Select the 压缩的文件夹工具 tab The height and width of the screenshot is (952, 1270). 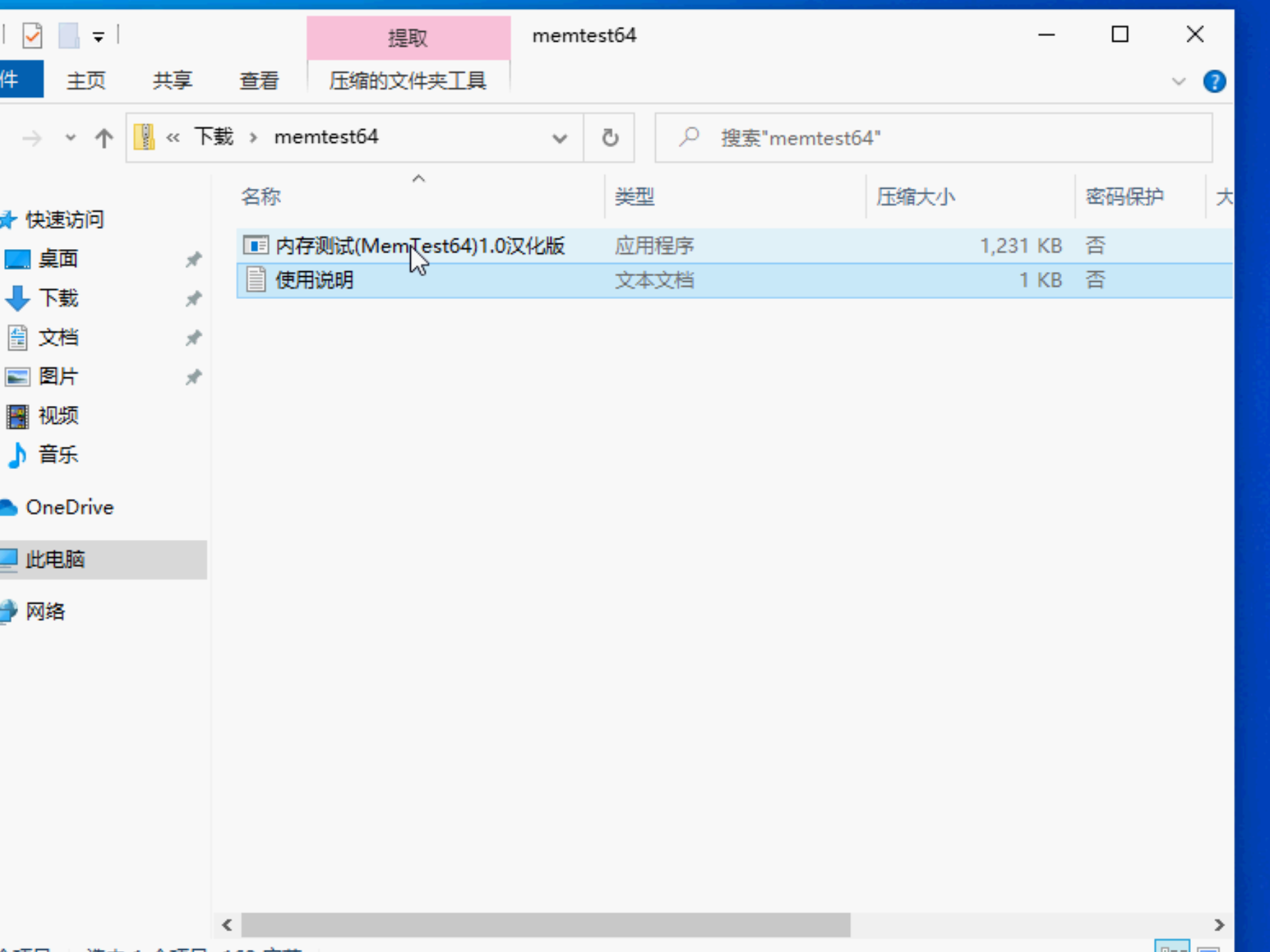407,80
